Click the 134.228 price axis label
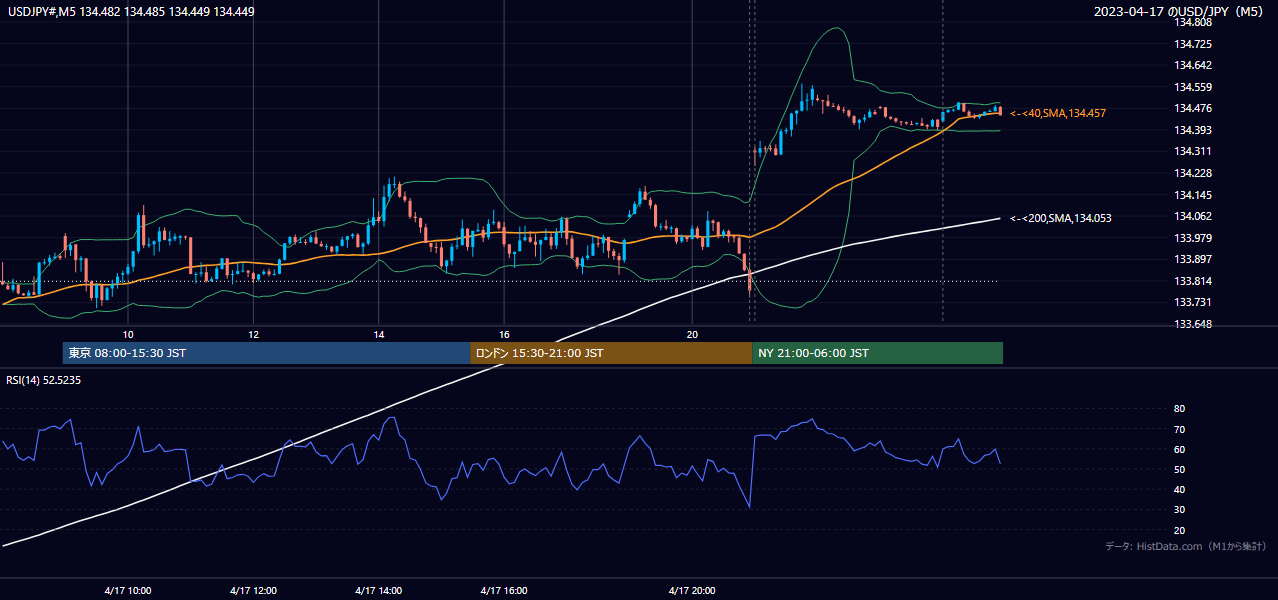Viewport: 1278px width, 600px height. coord(1193,173)
